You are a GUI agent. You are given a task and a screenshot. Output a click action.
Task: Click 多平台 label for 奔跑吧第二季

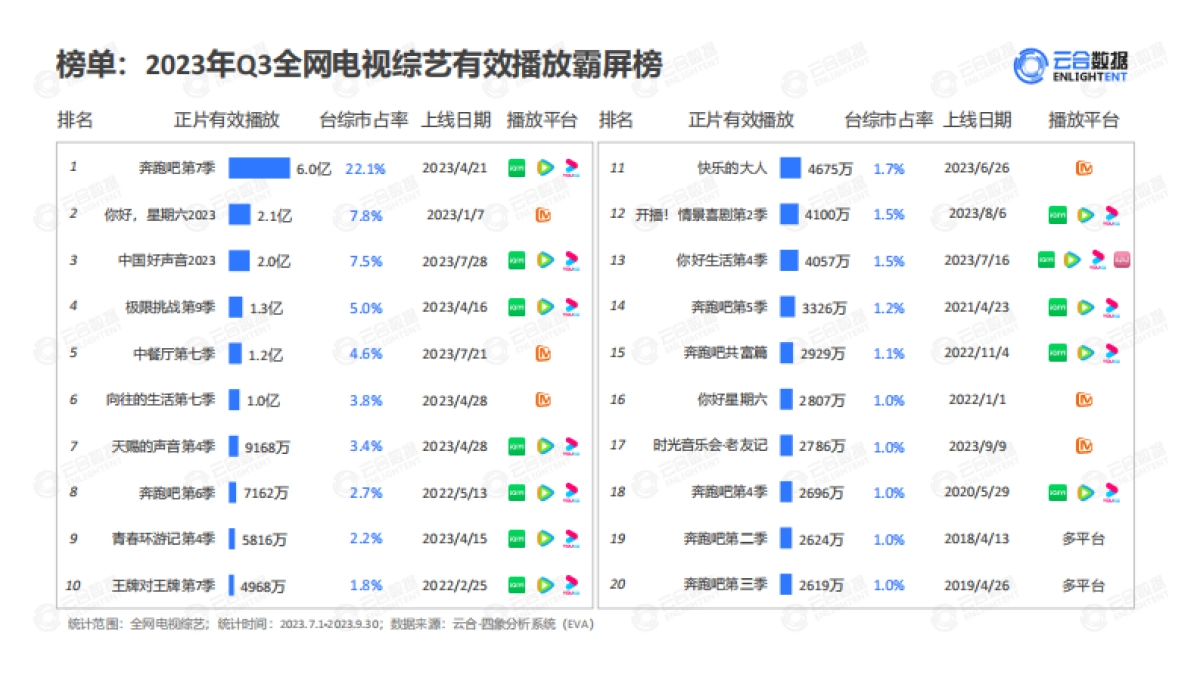(1082, 538)
